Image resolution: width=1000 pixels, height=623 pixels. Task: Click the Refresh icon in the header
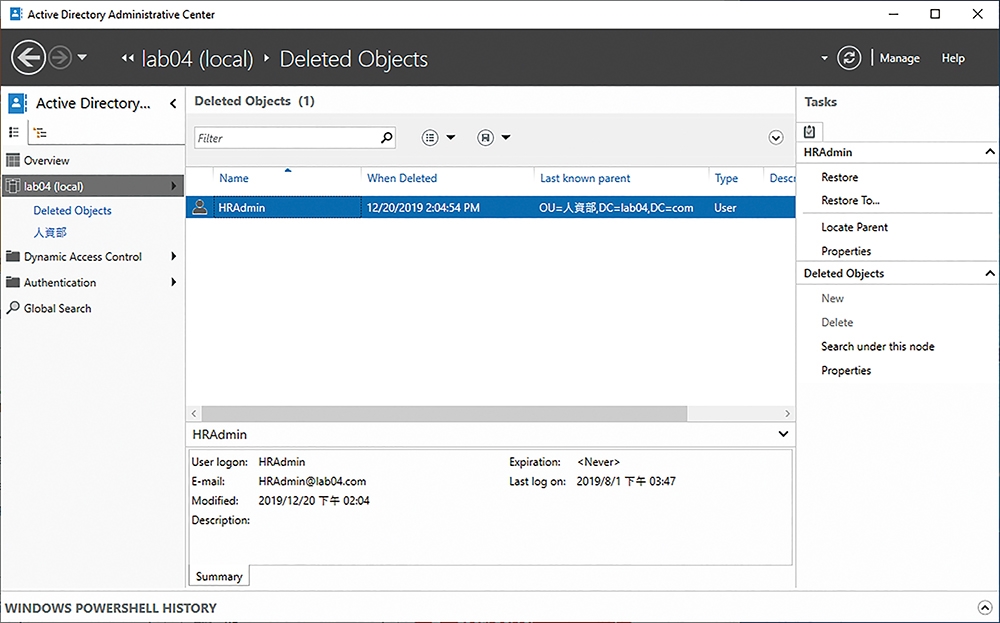click(x=849, y=58)
